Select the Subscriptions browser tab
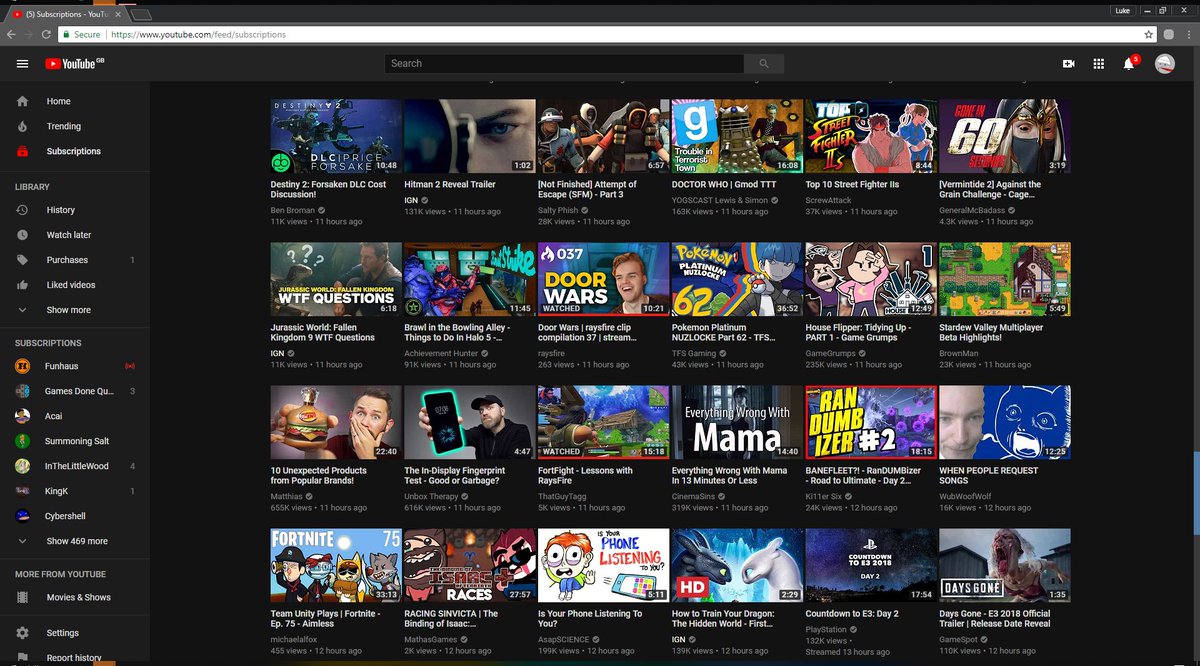 pos(68,13)
